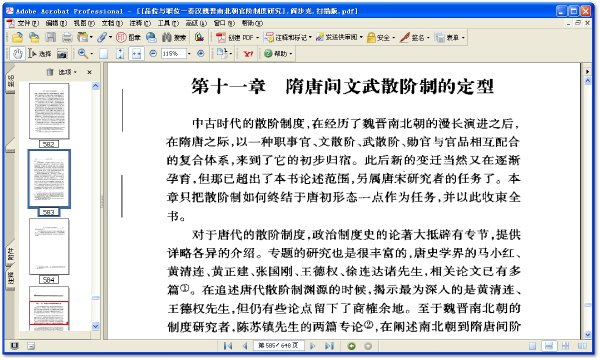The width and height of the screenshot is (600, 360).
Task: Click thumbnail panel scroll down arrow
Action: (96, 326)
